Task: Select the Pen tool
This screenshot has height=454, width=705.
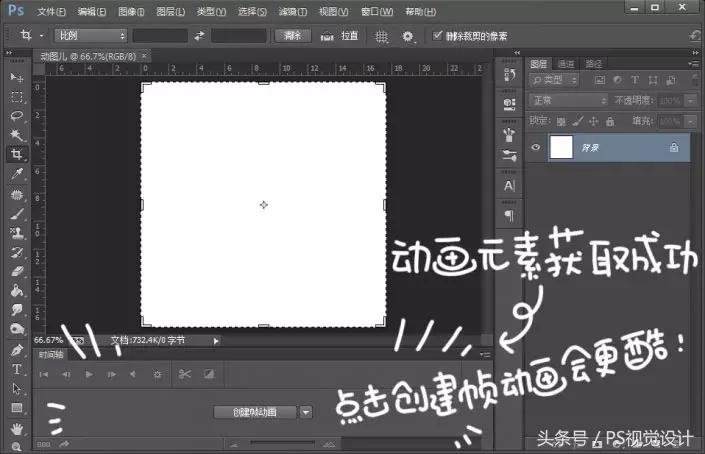Action: pyautogui.click(x=17, y=350)
